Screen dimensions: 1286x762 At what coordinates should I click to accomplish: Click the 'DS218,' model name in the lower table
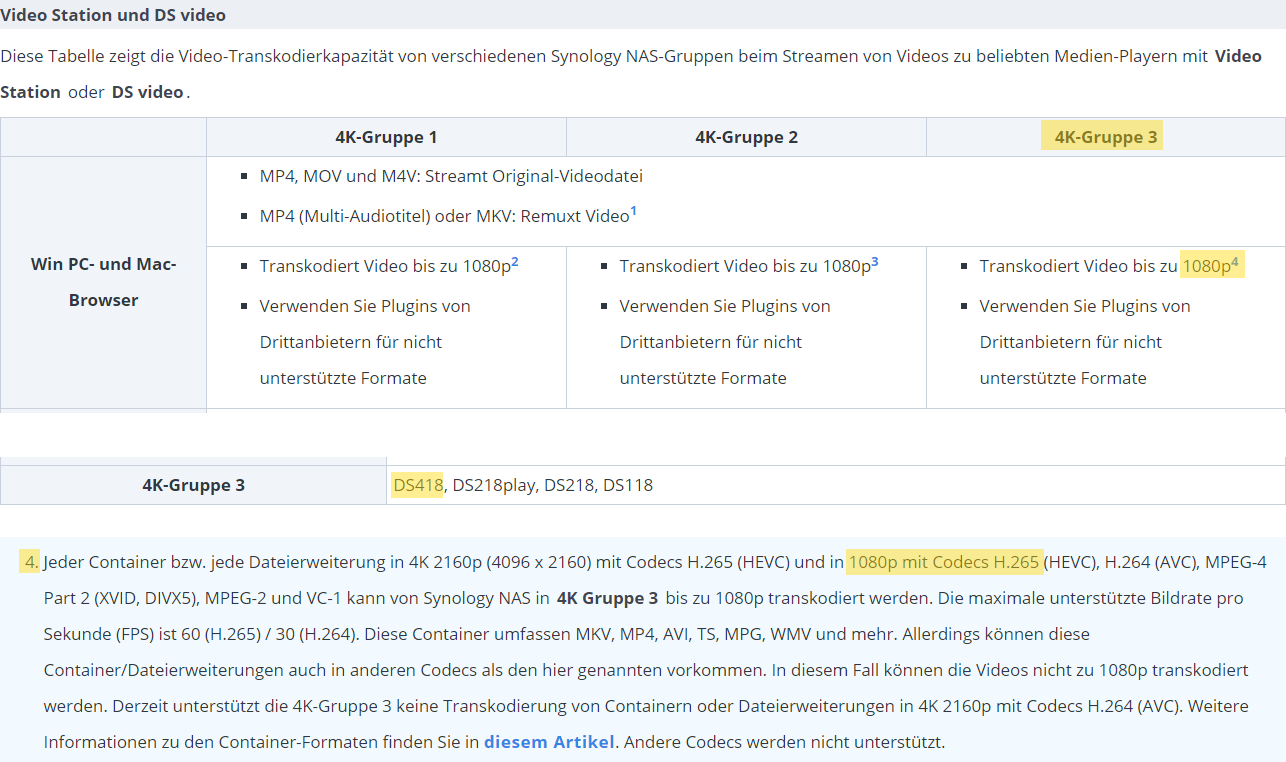569,485
